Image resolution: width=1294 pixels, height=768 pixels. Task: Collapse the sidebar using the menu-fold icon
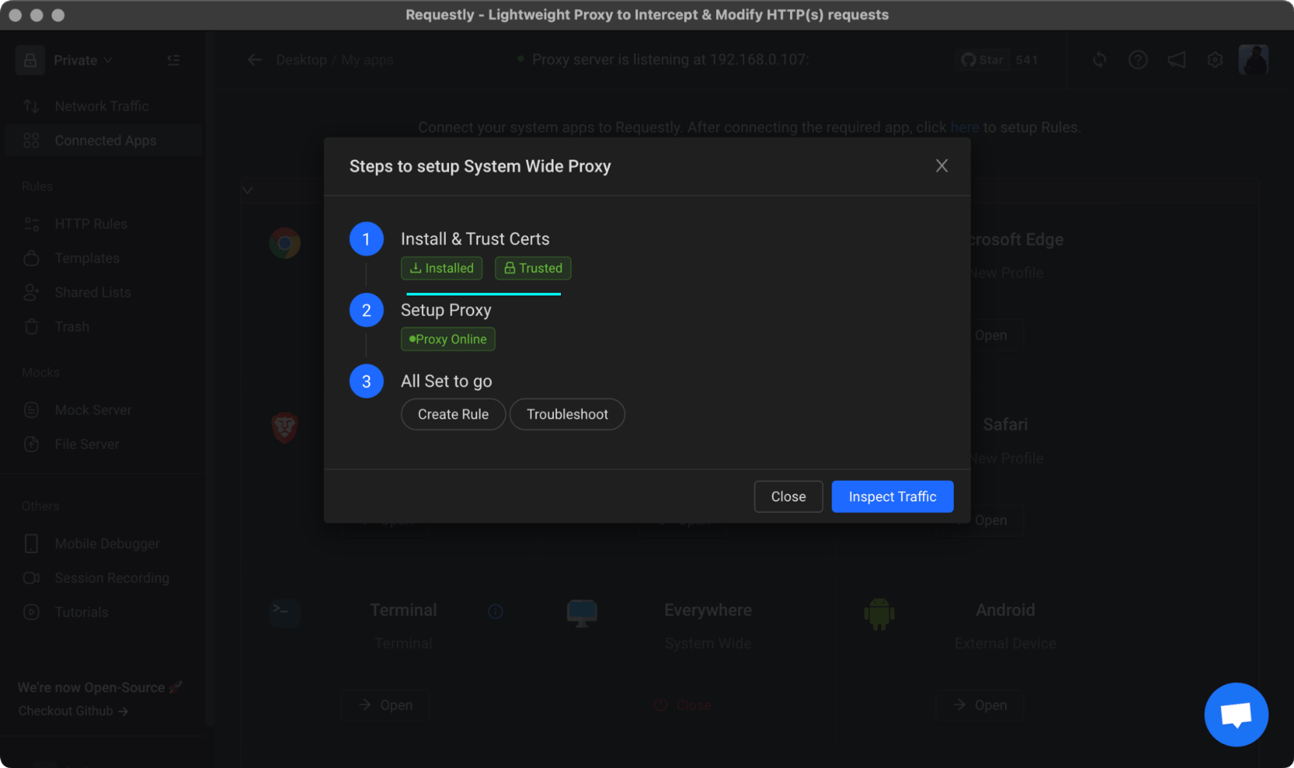point(174,60)
